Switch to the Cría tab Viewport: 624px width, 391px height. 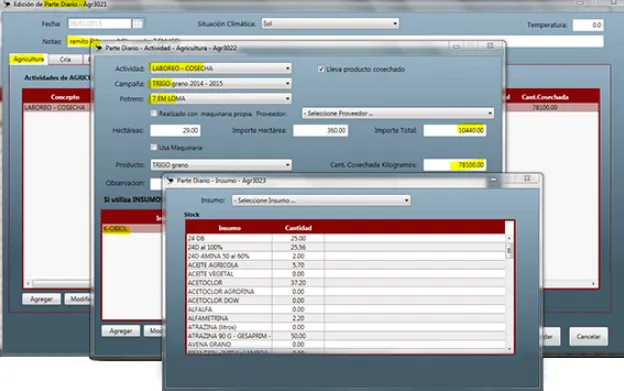tap(65, 59)
